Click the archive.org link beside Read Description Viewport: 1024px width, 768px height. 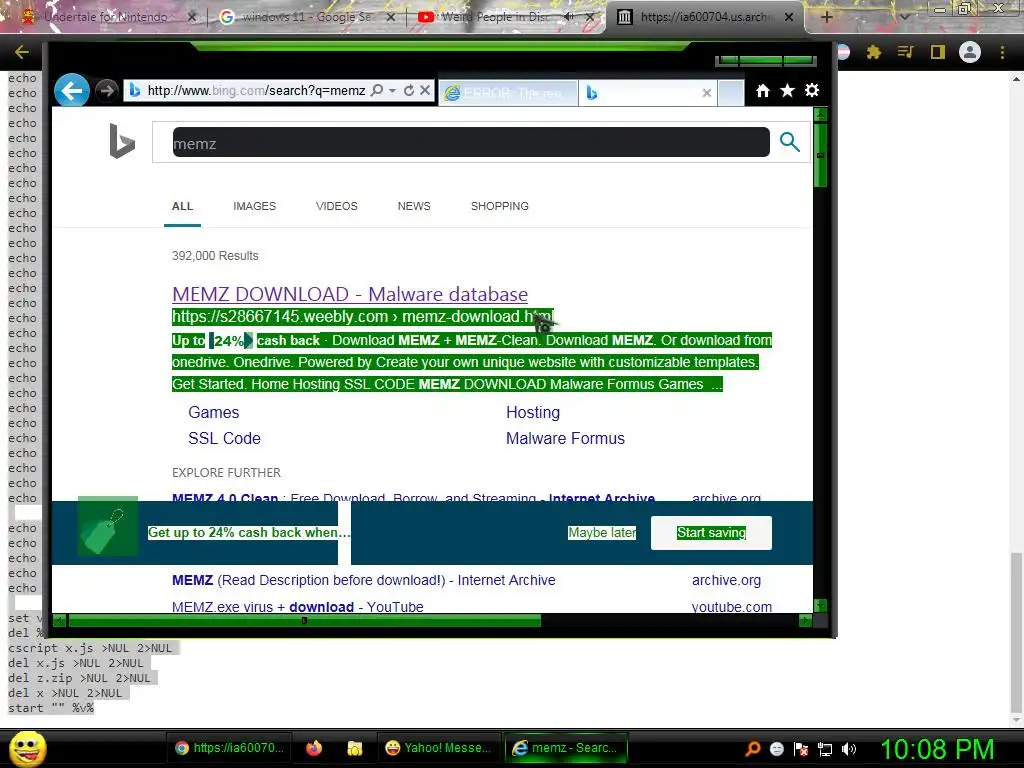point(726,580)
